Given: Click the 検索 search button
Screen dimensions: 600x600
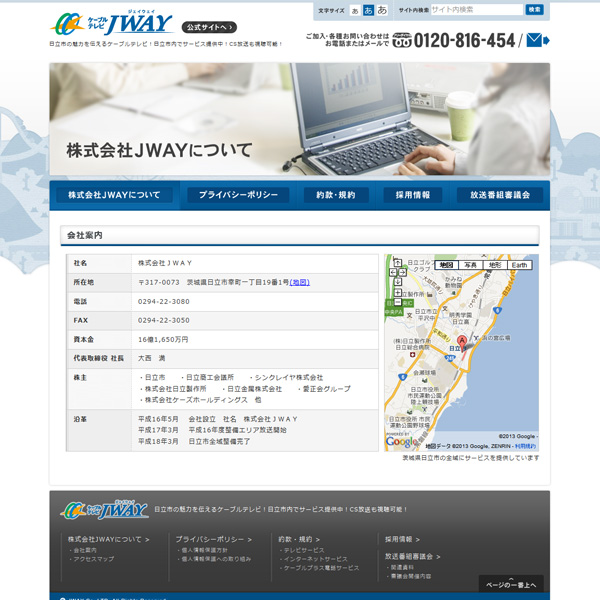Looking at the screenshot, I should click(x=534, y=10).
